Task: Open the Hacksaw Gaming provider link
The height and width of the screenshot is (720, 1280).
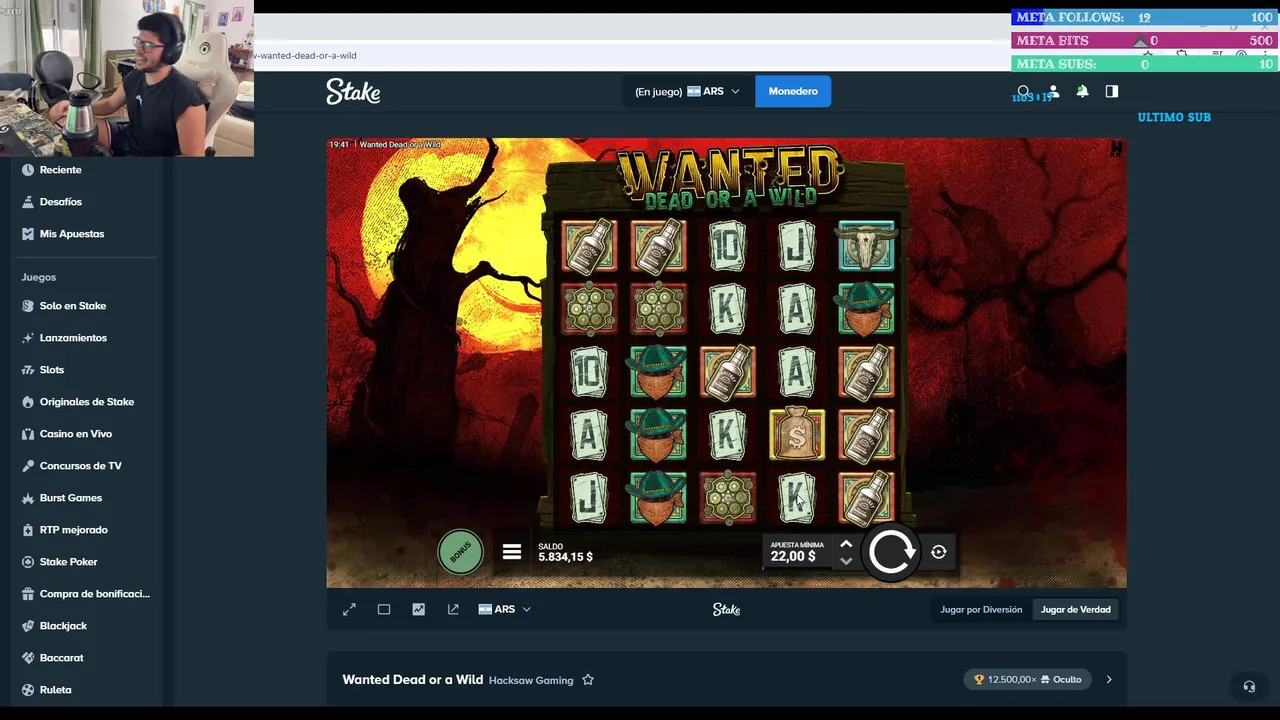Action: click(531, 680)
